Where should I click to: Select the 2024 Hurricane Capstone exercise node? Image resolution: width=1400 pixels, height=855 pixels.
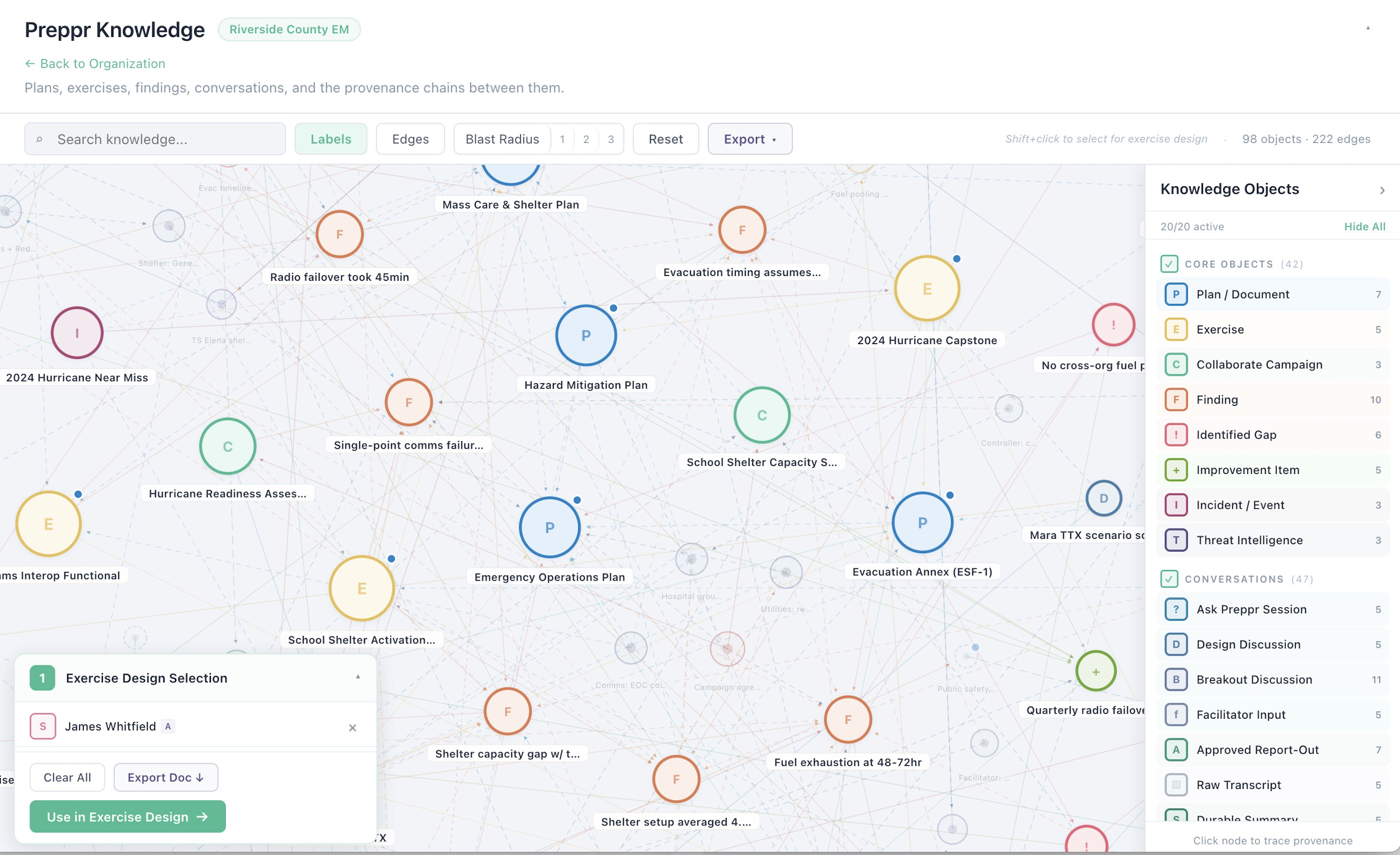click(x=927, y=289)
